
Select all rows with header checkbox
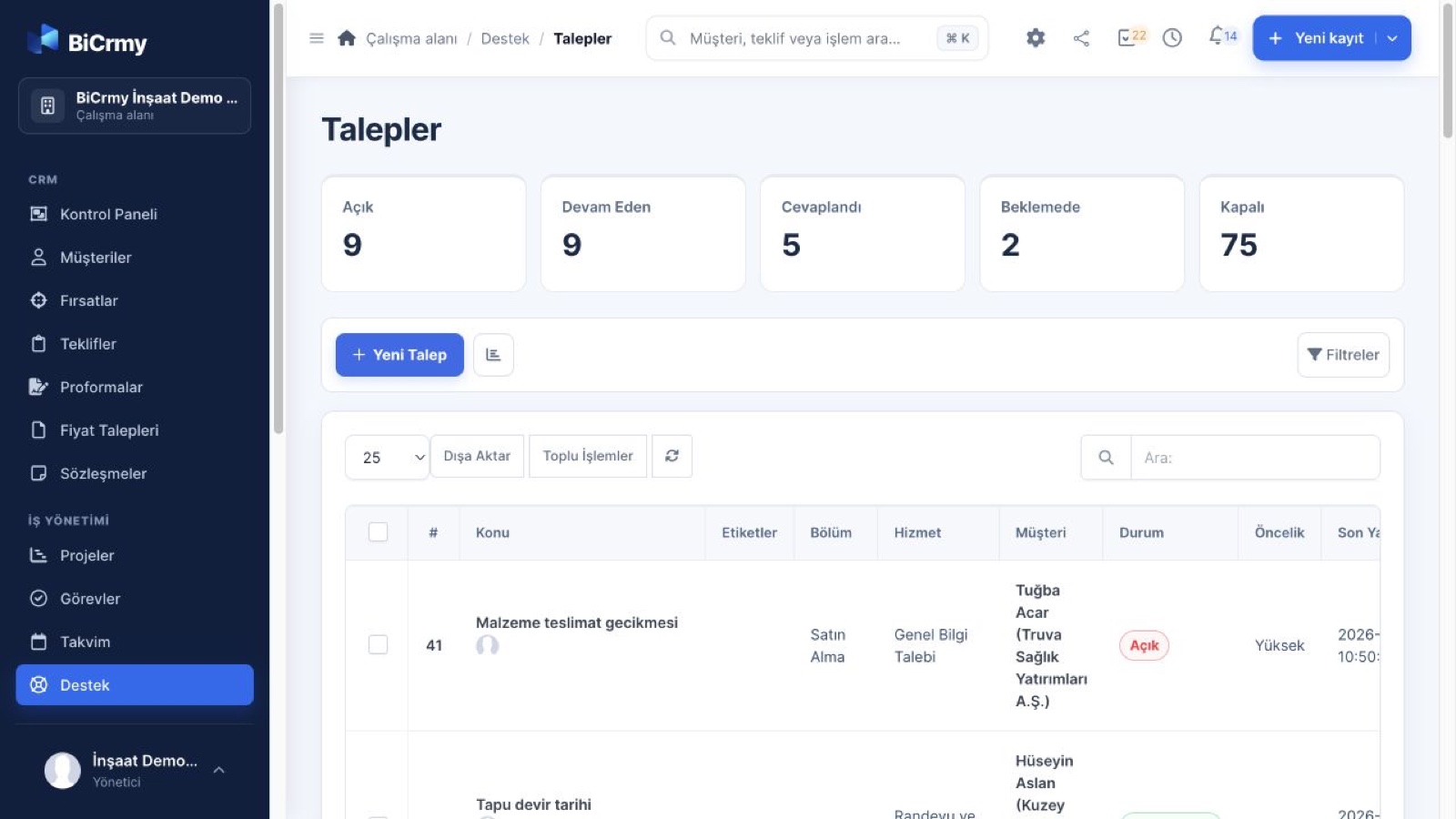379,532
